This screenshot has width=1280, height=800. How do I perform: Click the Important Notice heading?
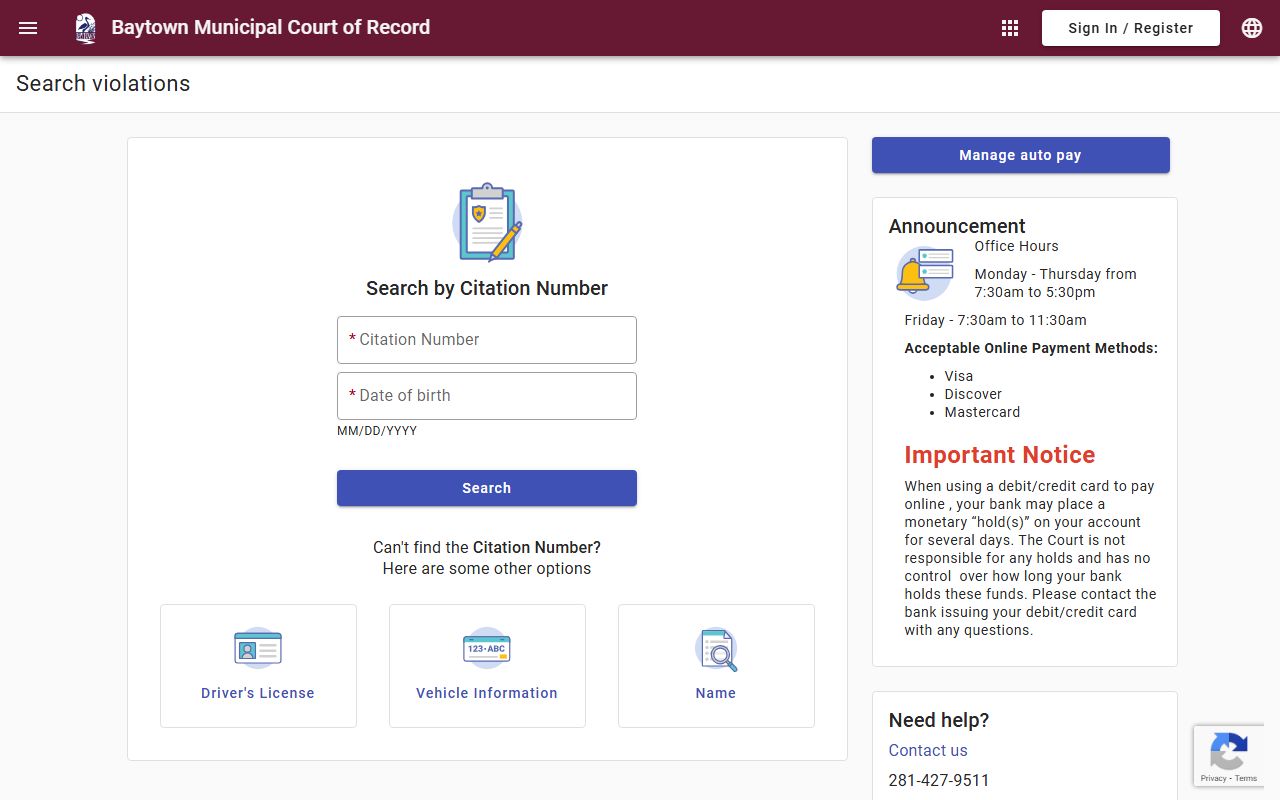tap(1000, 455)
